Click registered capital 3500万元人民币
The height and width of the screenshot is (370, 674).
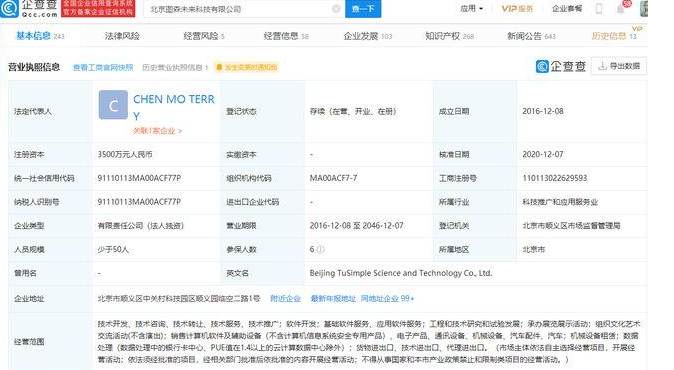[x=125, y=154]
